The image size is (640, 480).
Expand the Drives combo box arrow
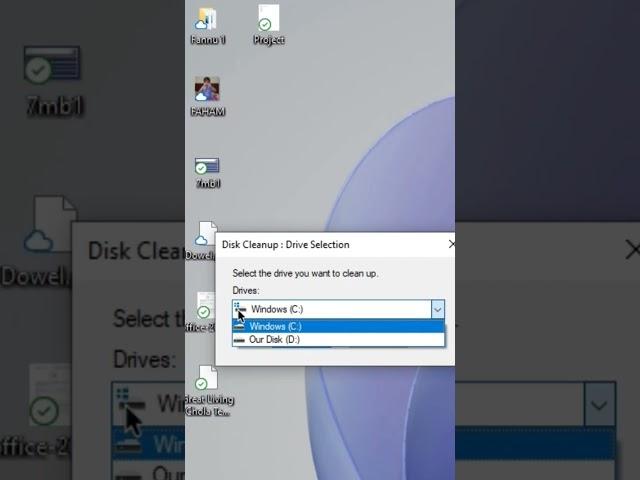click(438, 309)
